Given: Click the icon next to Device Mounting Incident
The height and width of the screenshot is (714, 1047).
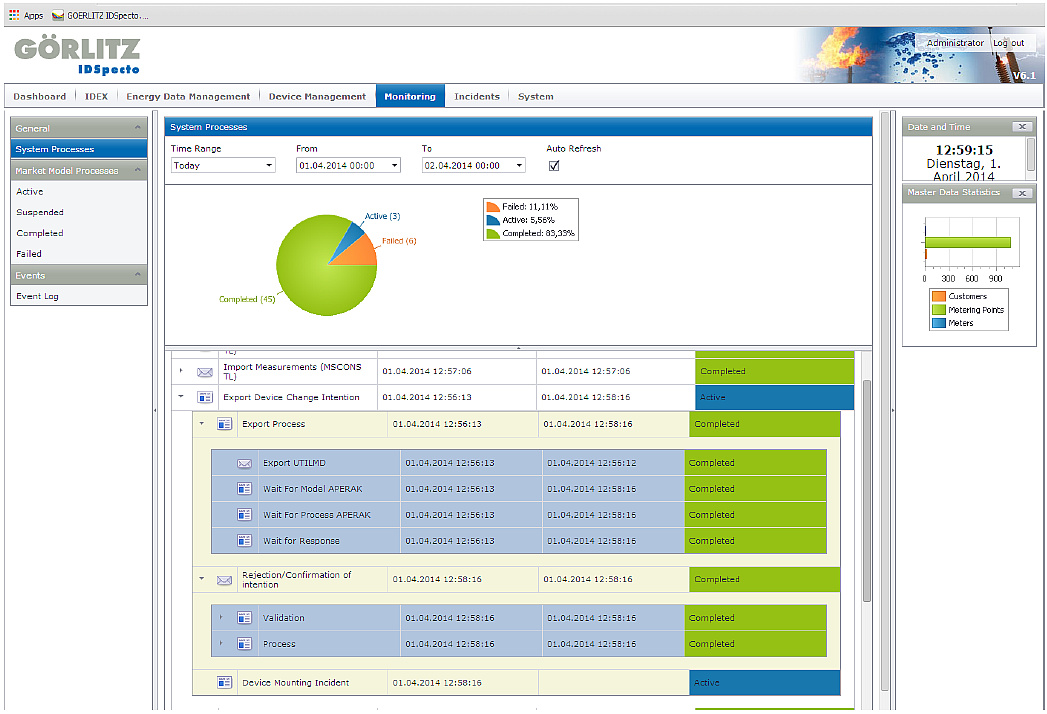Looking at the screenshot, I should 225,683.
